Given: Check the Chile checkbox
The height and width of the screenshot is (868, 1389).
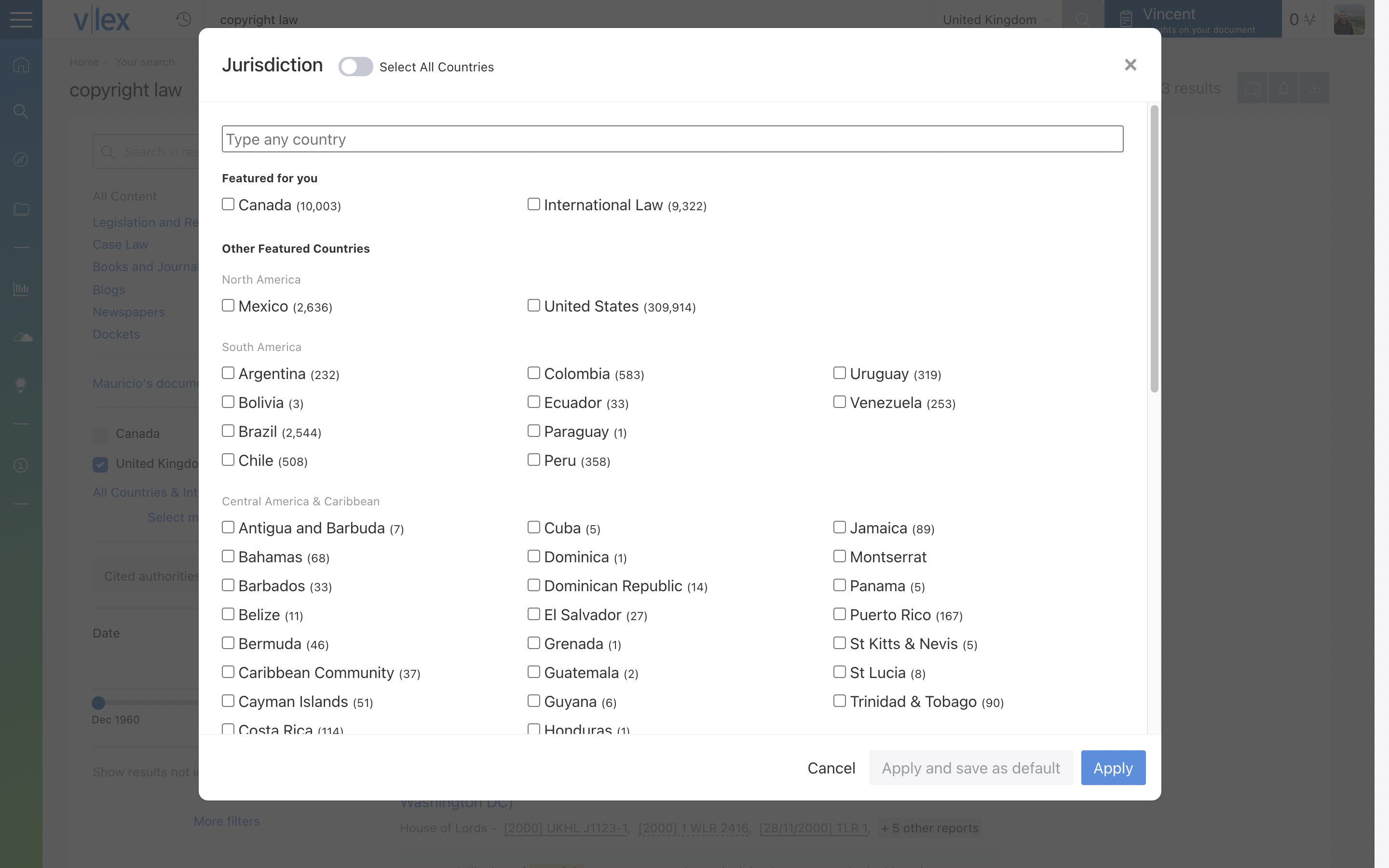Looking at the screenshot, I should point(228,460).
